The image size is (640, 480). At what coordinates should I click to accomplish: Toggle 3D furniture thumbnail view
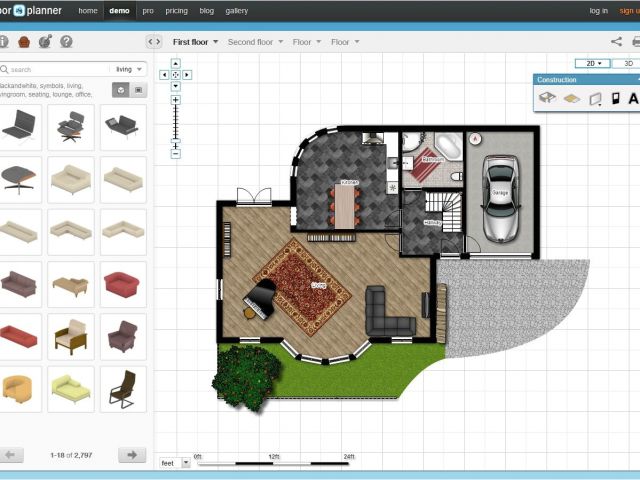pos(120,90)
